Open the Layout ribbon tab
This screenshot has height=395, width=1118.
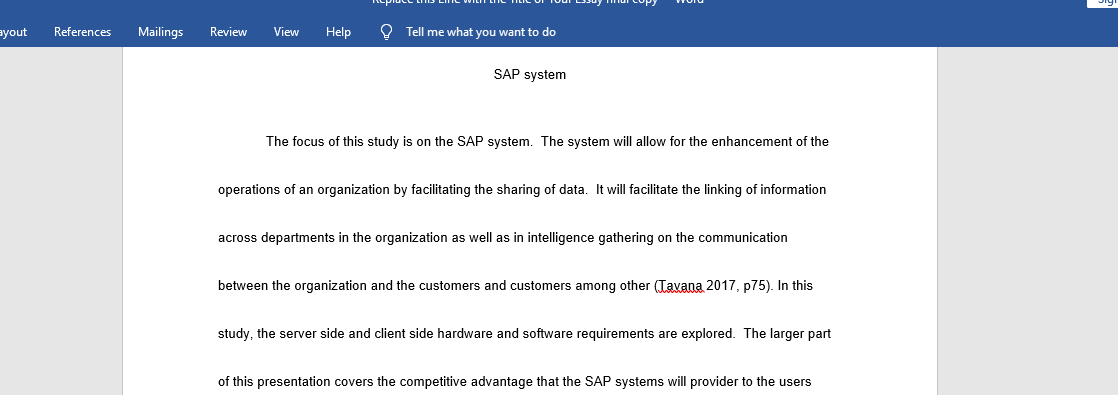coord(13,32)
